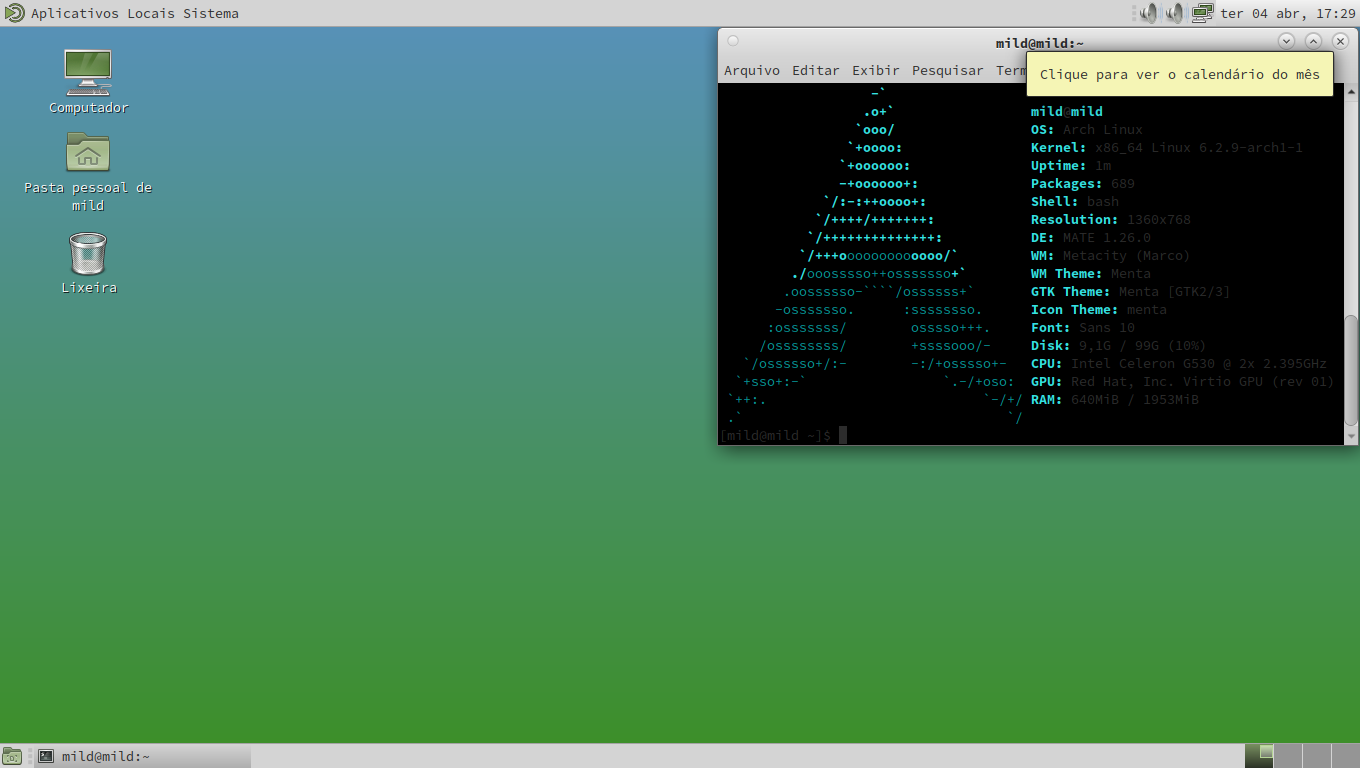Click the 'Uptime: 1m' line
Screen dimensions: 1360x768
pyautogui.click(x=1071, y=166)
